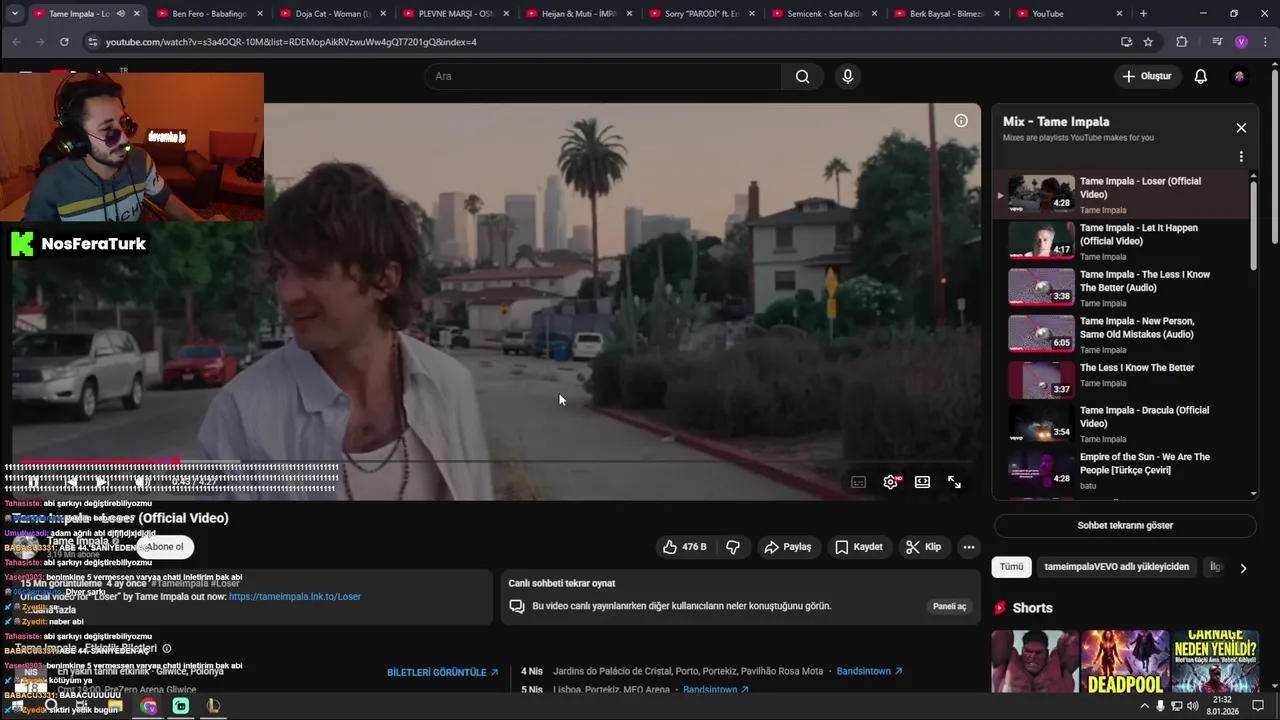Click the address bar URL
This screenshot has height=720, width=1280.
(x=291, y=42)
